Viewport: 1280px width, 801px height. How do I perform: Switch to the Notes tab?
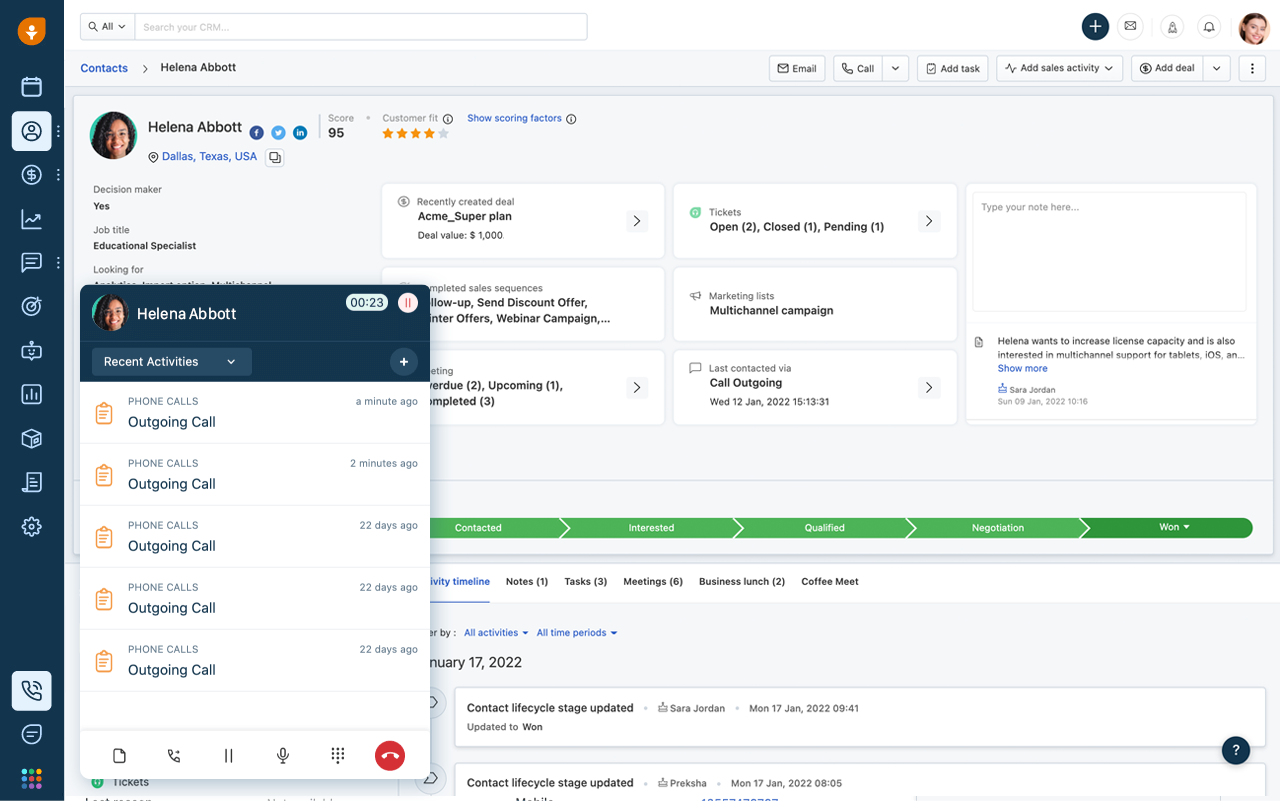527,581
